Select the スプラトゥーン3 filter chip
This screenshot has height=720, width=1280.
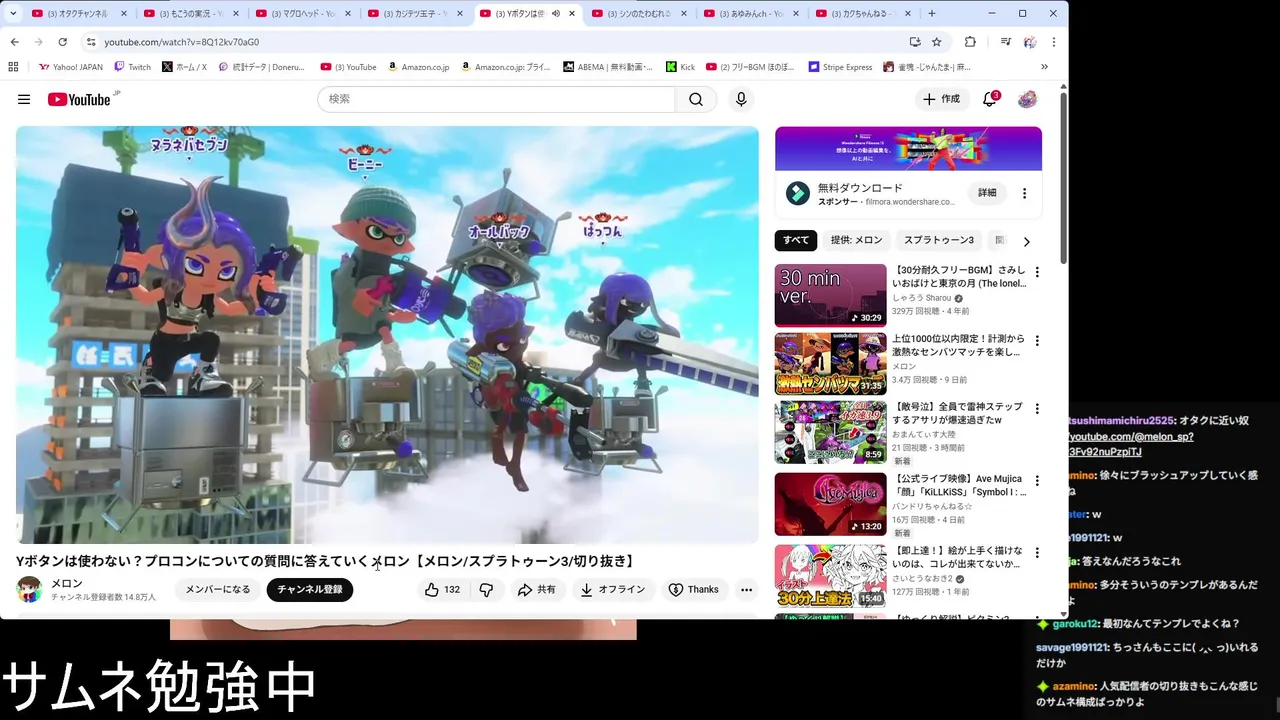pos(939,241)
